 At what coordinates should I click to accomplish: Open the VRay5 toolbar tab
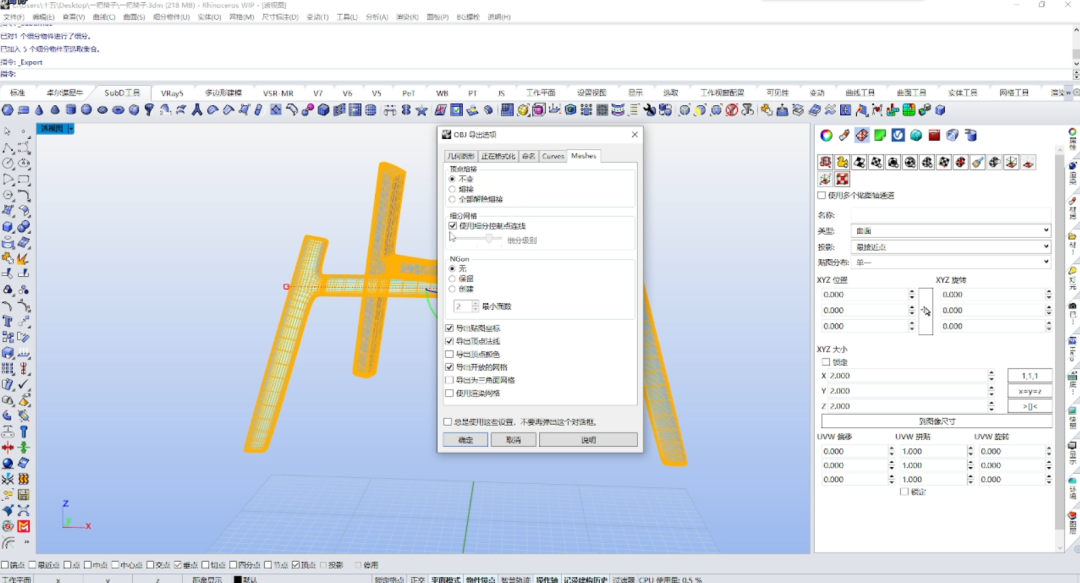point(172,93)
